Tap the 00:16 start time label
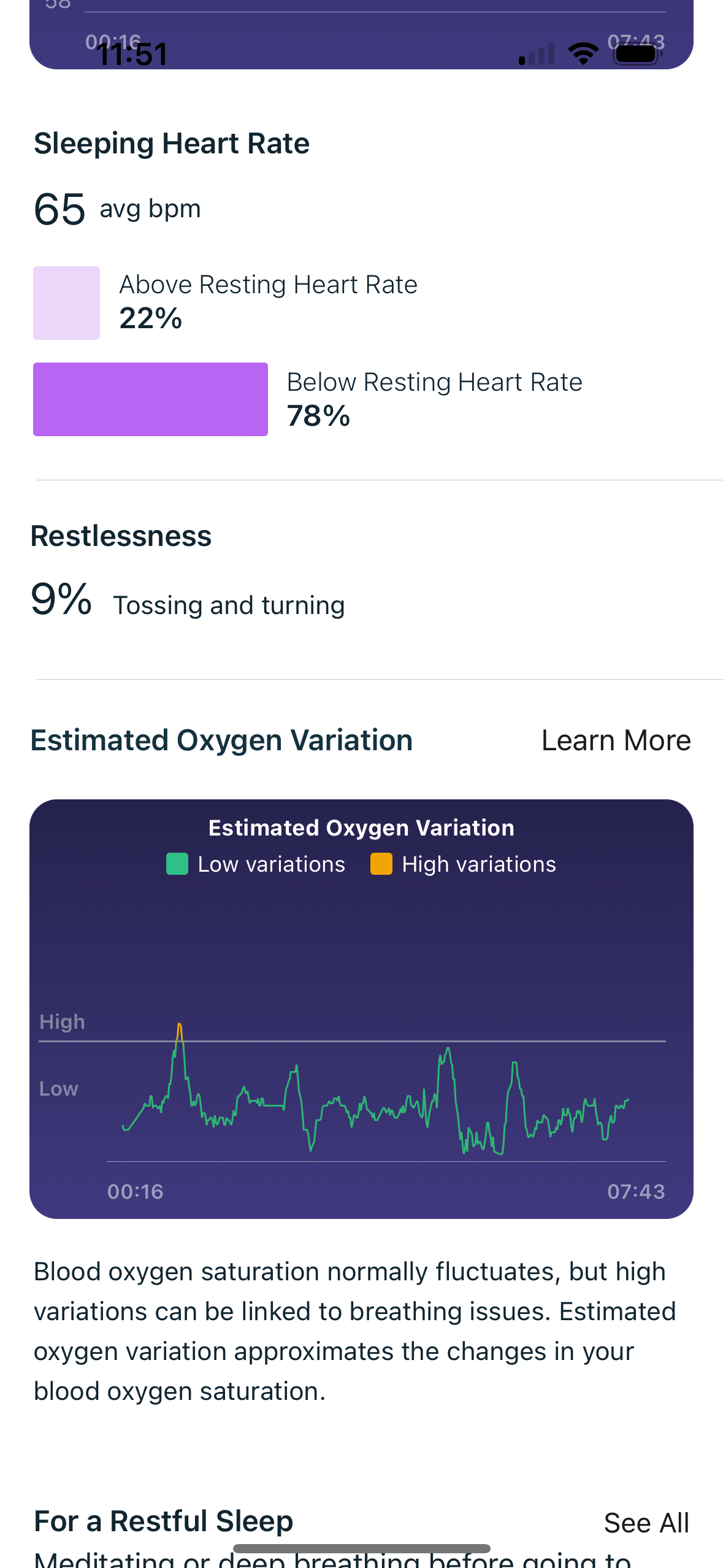The width and height of the screenshot is (723, 1568). coord(136,1191)
